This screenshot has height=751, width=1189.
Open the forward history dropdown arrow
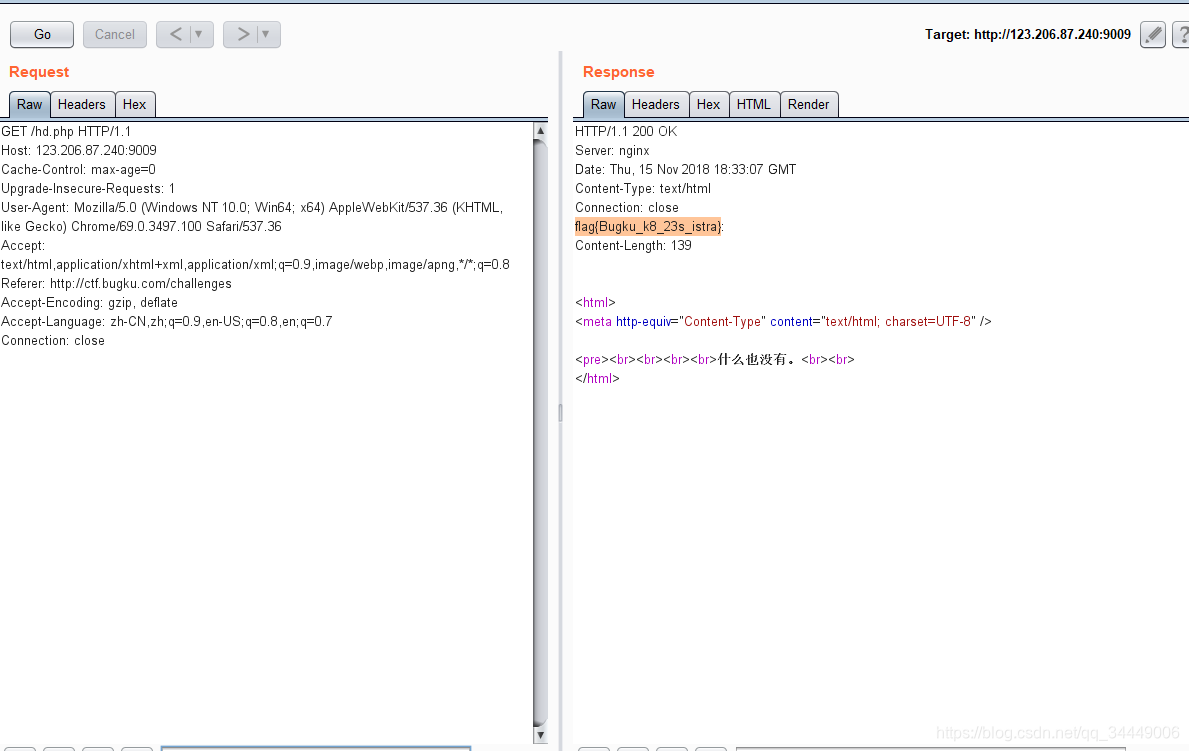266,34
